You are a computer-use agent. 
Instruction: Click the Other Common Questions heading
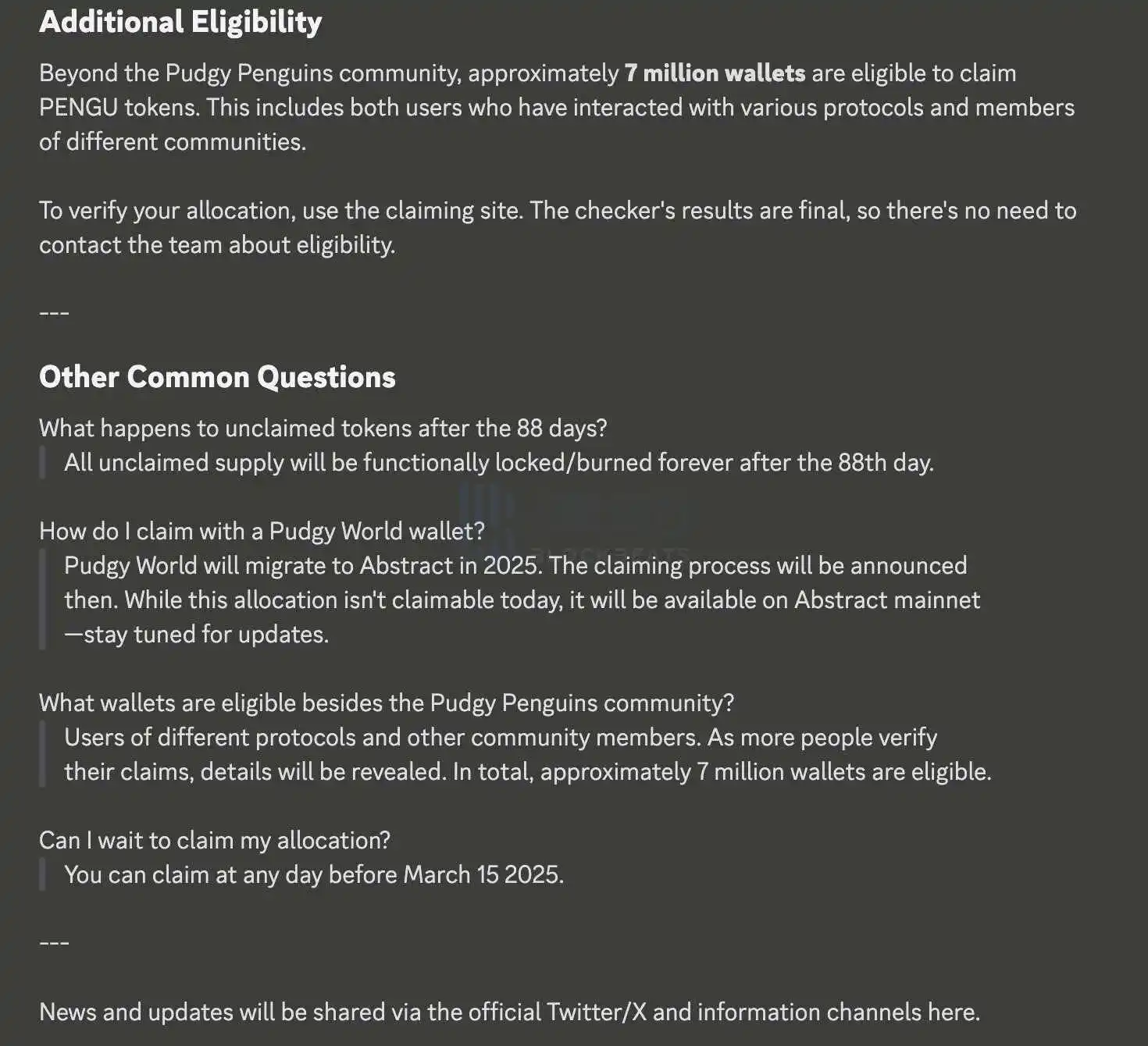pyautogui.click(x=217, y=377)
